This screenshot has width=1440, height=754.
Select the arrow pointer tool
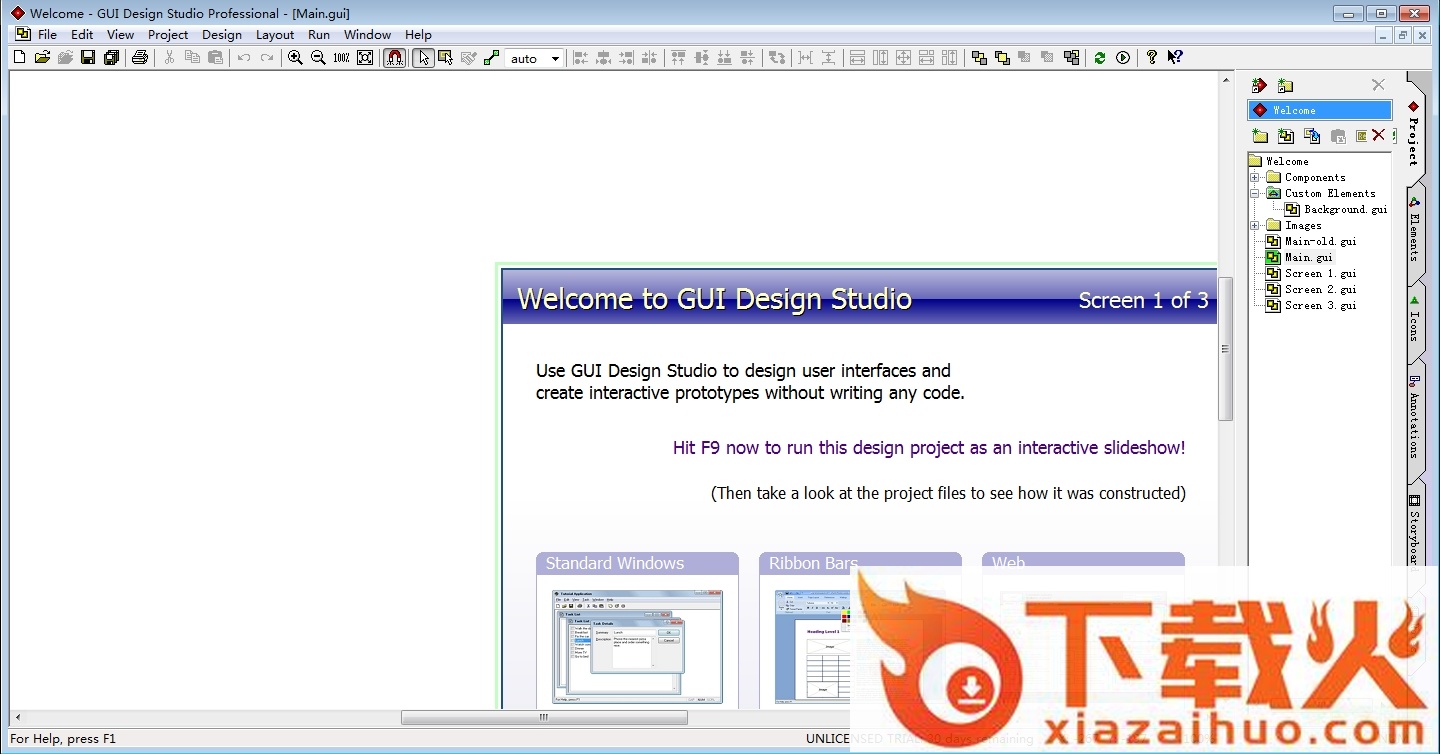coord(424,58)
